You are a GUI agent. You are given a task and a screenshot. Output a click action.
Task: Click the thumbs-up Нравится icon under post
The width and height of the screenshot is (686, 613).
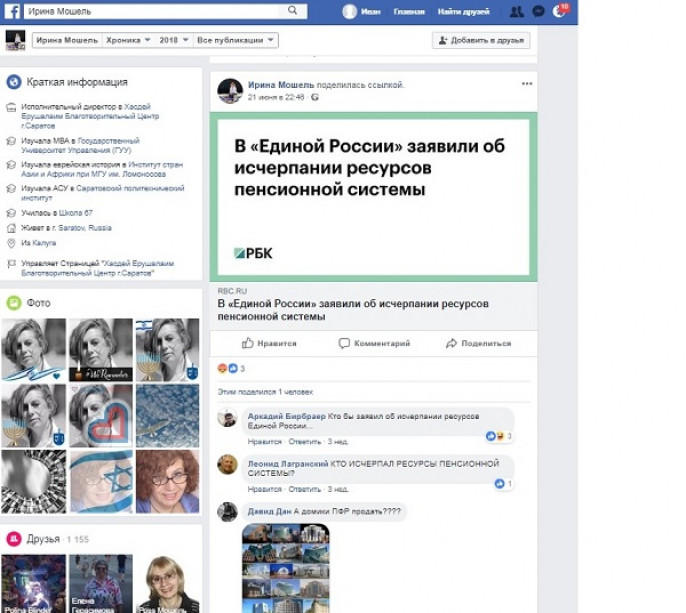click(248, 343)
